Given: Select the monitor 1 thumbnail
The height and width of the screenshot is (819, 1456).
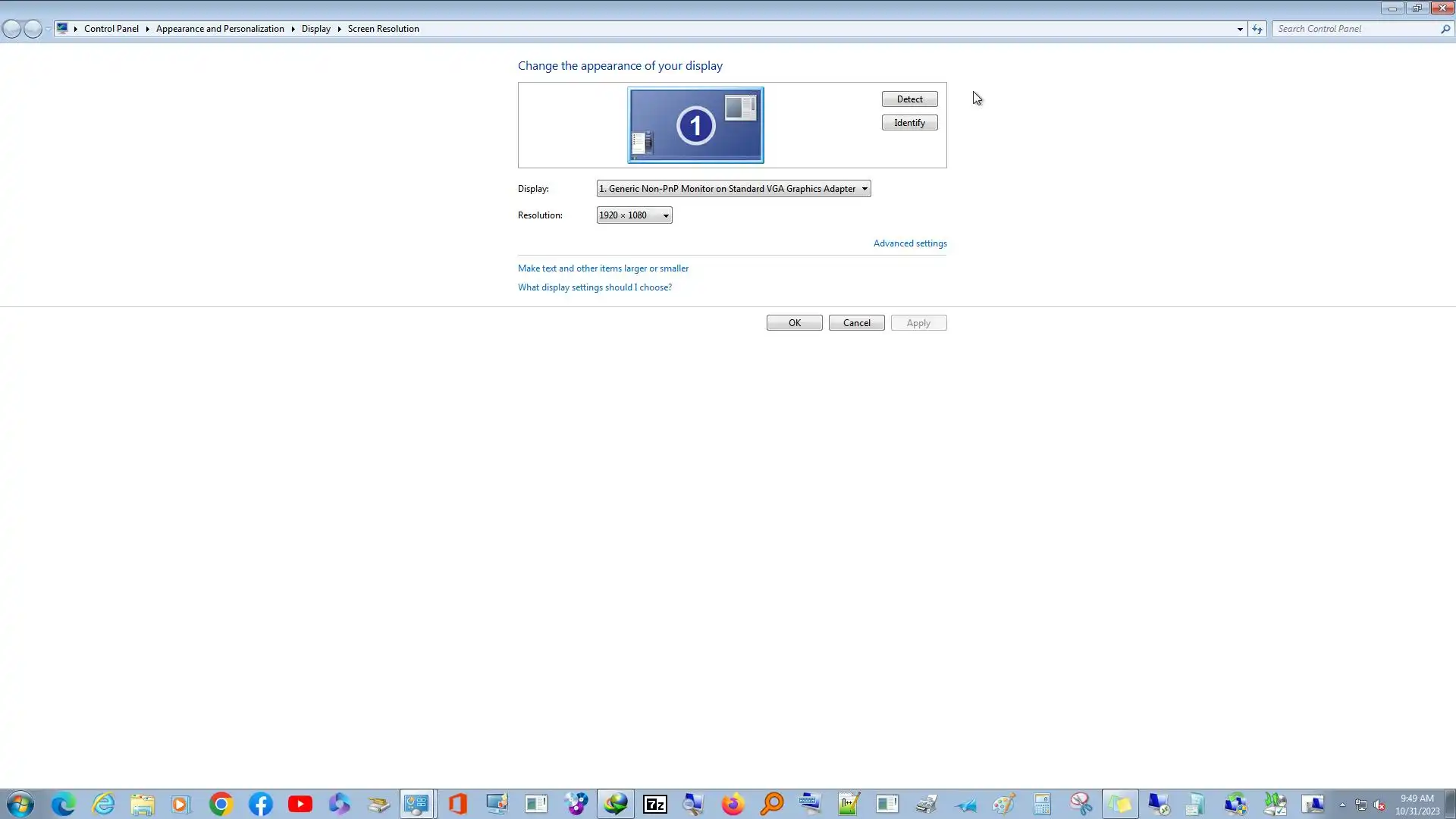Looking at the screenshot, I should [x=695, y=125].
